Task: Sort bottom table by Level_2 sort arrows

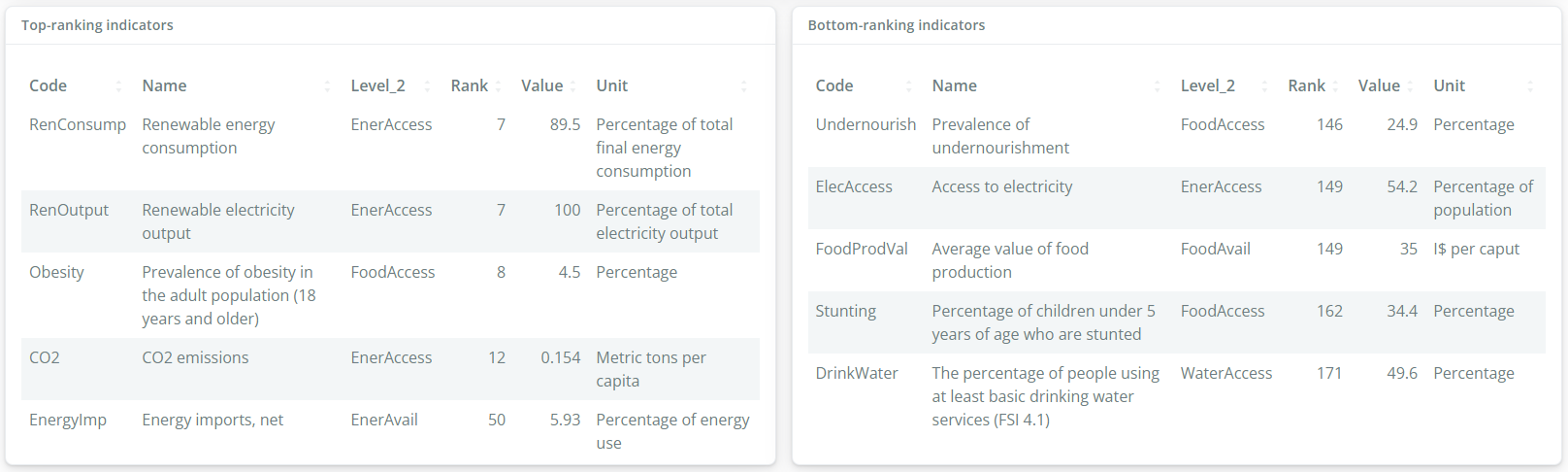Action: [x=1264, y=86]
